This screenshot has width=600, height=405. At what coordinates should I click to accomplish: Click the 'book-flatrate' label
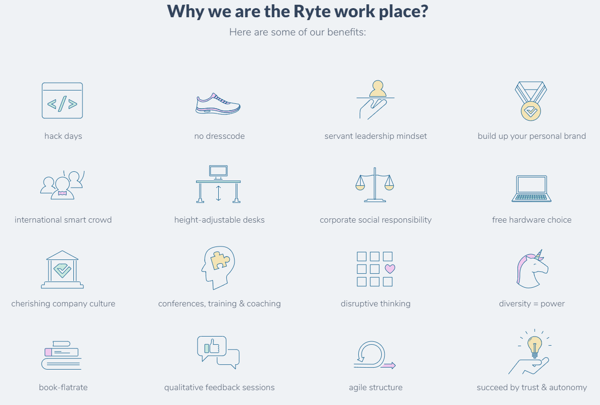[63, 387]
